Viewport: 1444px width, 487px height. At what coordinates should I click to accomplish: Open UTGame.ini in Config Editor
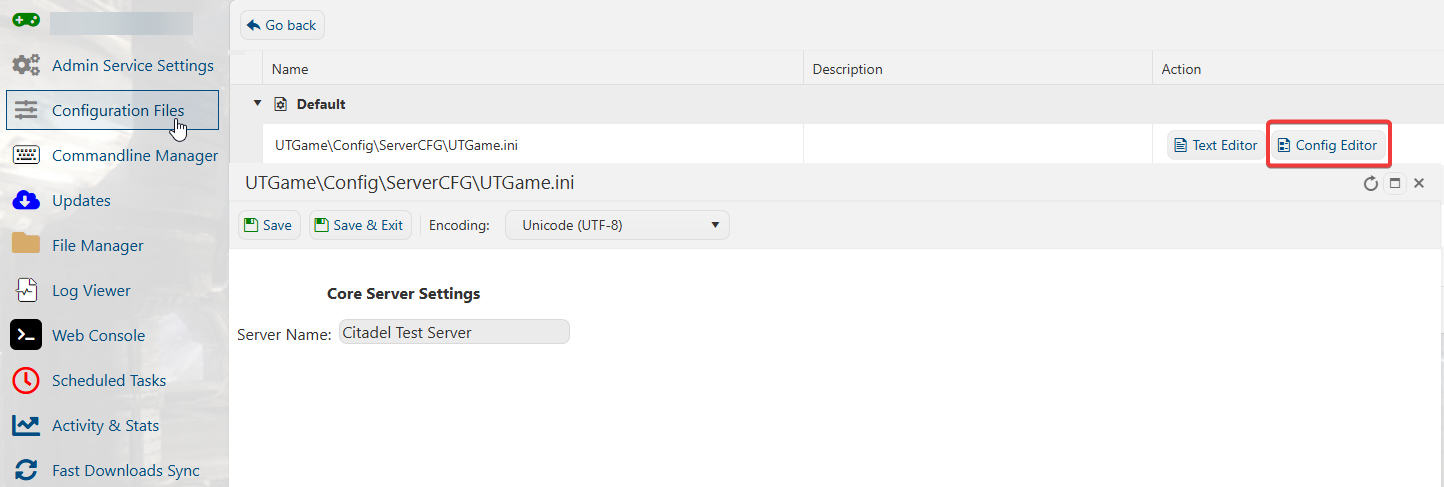[x=1328, y=145]
